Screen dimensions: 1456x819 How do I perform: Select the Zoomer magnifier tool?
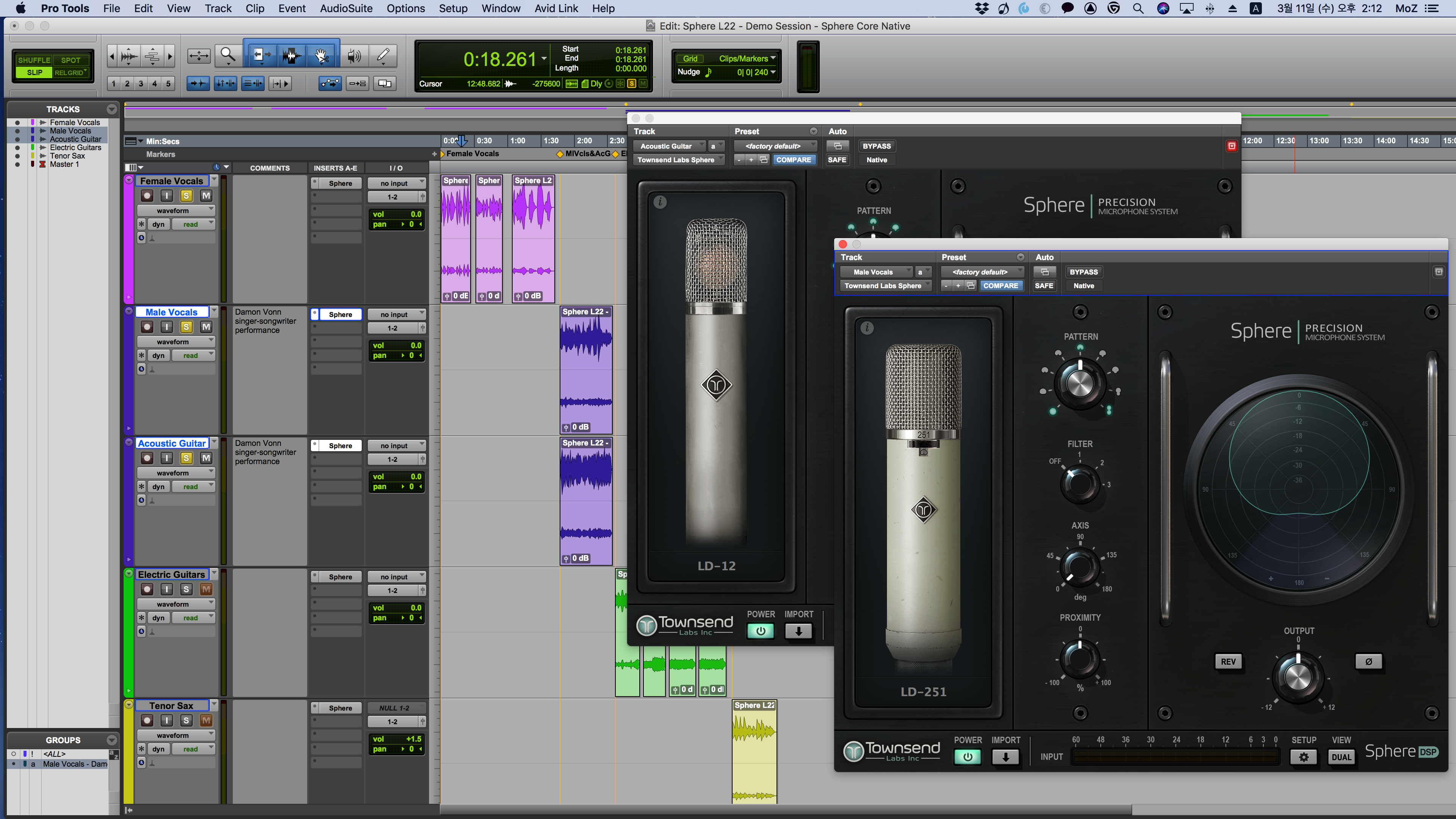tap(228, 55)
